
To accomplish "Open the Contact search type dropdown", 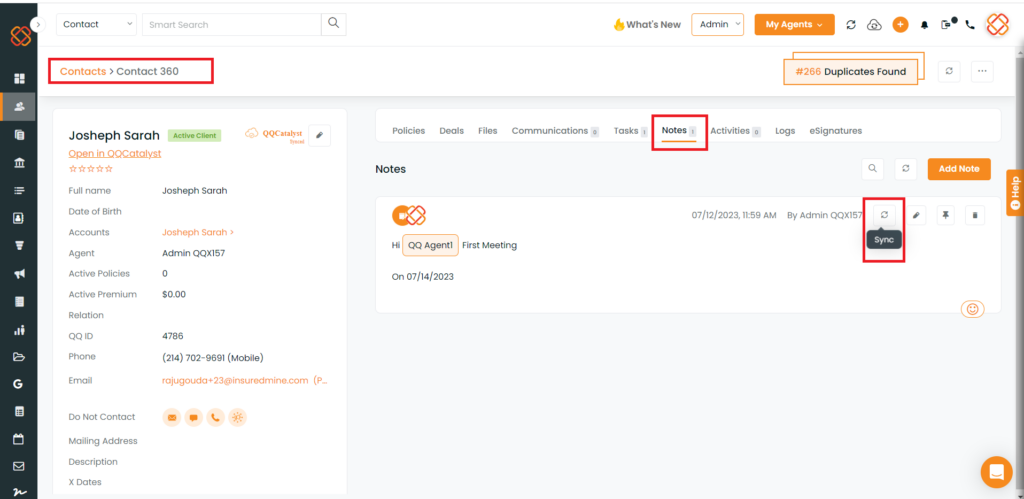I will coord(97,24).
